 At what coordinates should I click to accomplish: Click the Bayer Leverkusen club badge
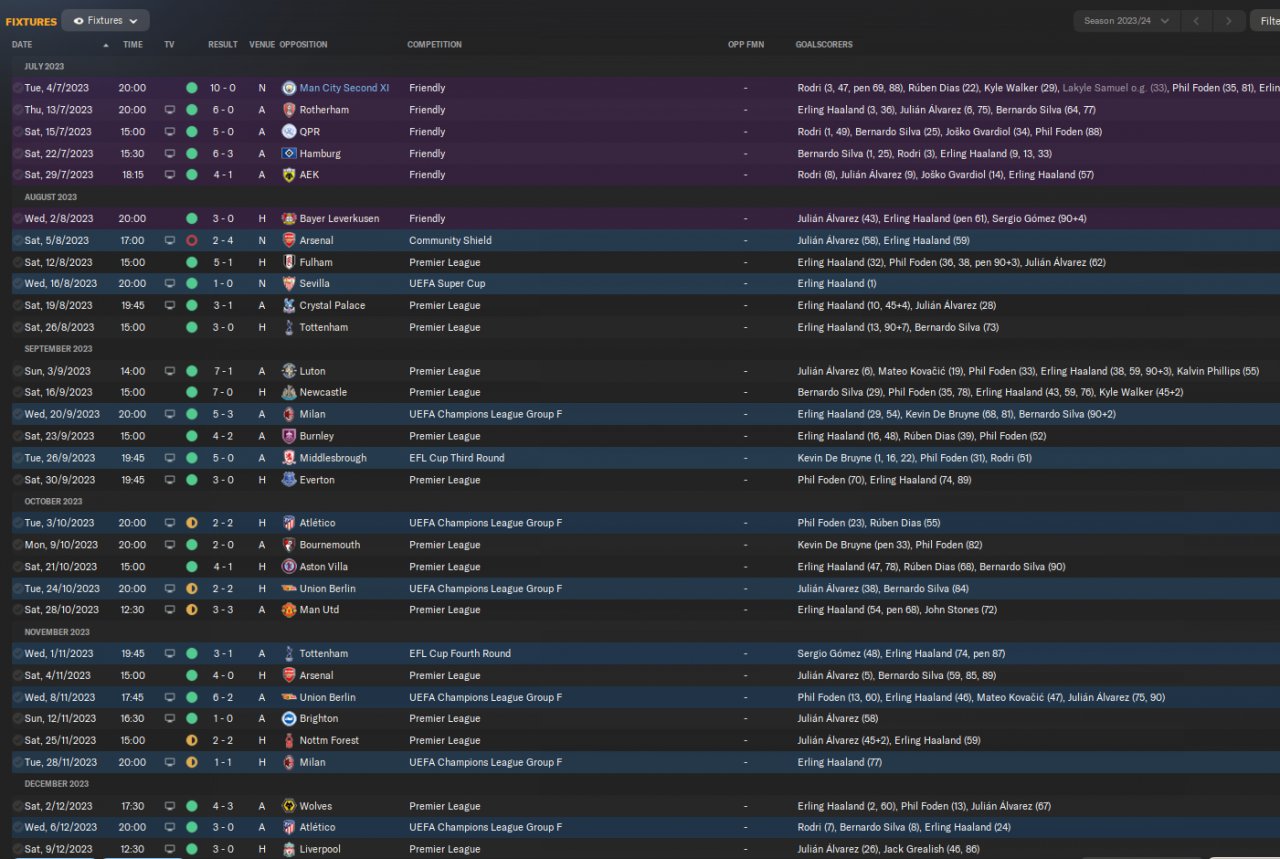(x=289, y=219)
